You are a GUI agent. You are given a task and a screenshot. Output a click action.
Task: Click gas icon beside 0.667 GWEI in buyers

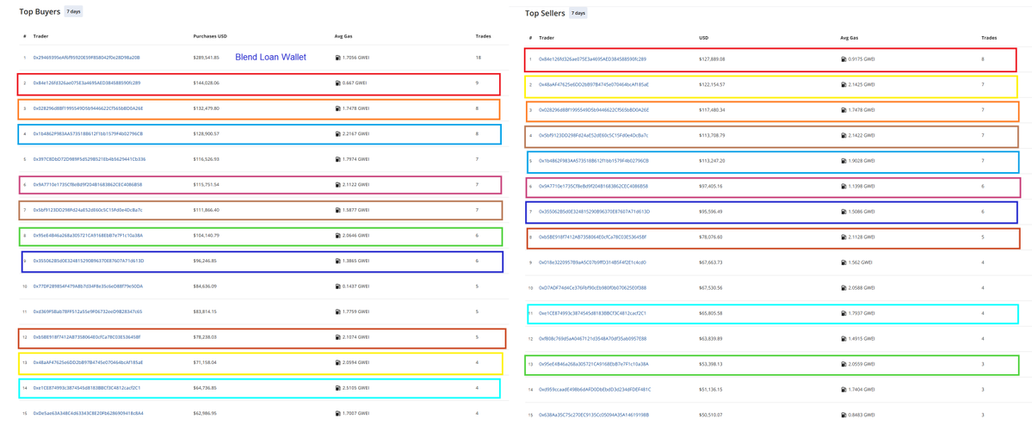(338, 83)
